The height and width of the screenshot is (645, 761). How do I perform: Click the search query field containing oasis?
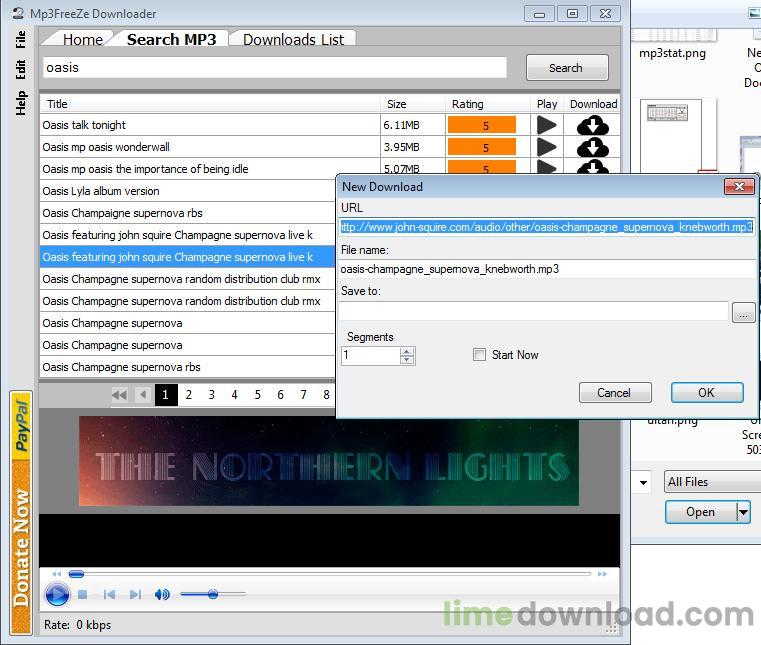coord(275,67)
